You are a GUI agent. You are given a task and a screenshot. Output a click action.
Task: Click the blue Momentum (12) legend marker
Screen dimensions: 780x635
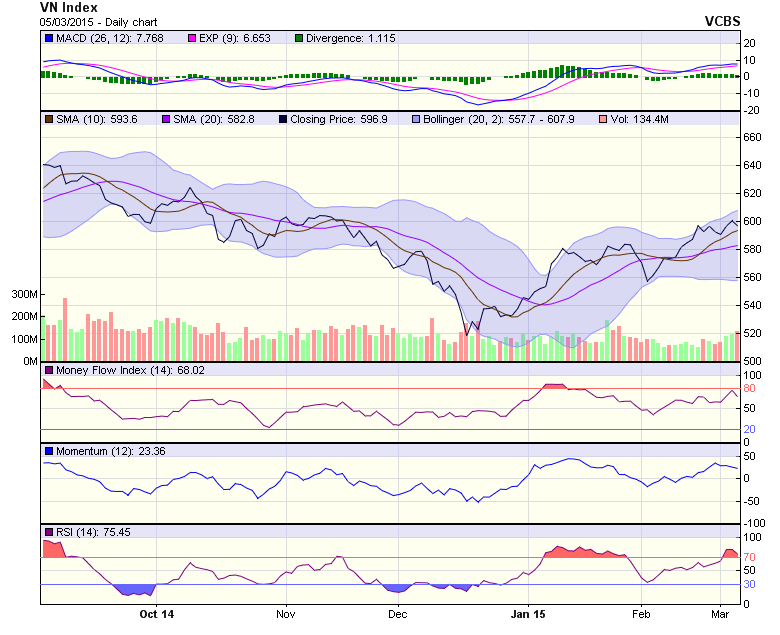tap(48, 451)
